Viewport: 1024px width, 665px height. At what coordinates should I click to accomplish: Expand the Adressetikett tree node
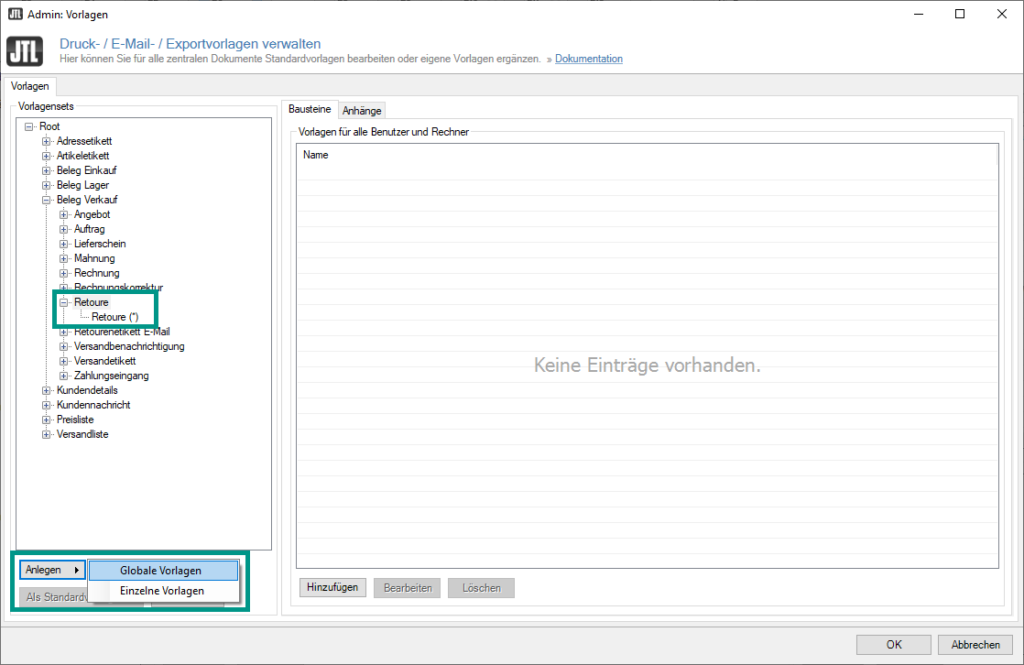click(46, 141)
